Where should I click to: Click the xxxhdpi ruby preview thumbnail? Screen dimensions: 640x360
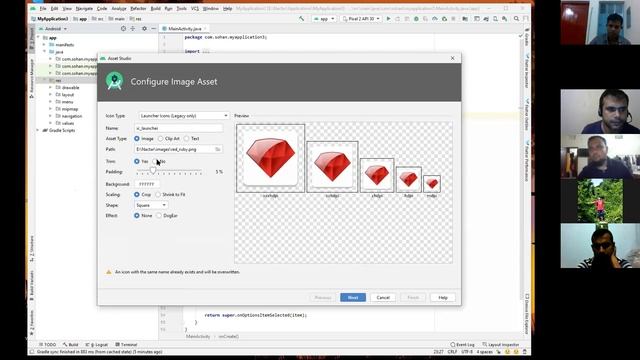pyautogui.click(x=270, y=158)
